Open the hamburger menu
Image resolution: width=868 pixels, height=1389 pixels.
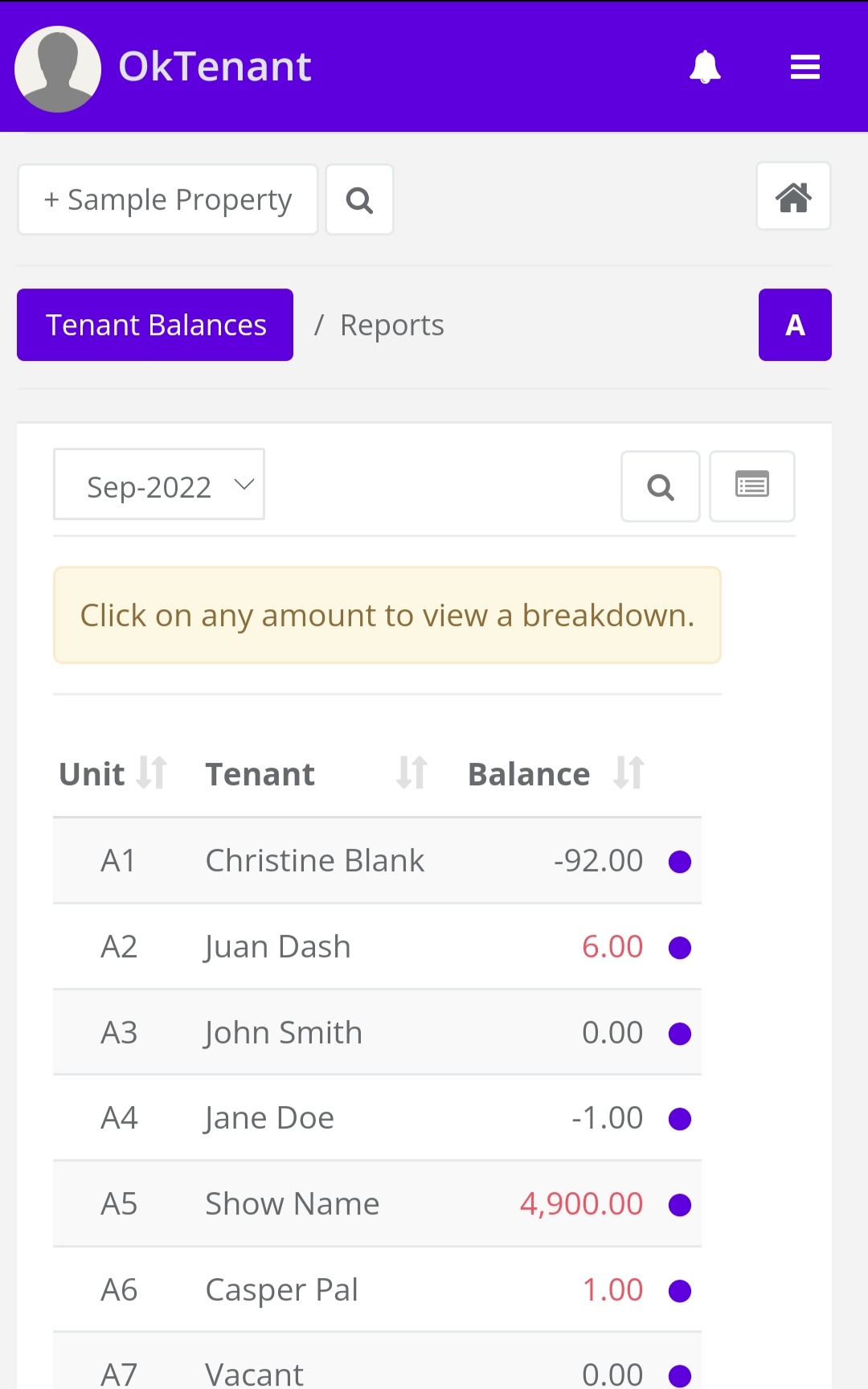pos(805,67)
